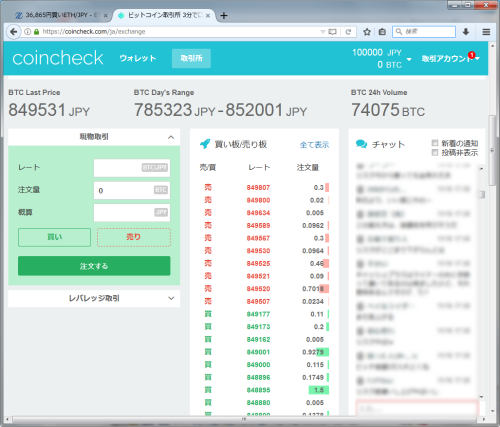Click the coincheck logo
This screenshot has width=500, height=427.
58,58
